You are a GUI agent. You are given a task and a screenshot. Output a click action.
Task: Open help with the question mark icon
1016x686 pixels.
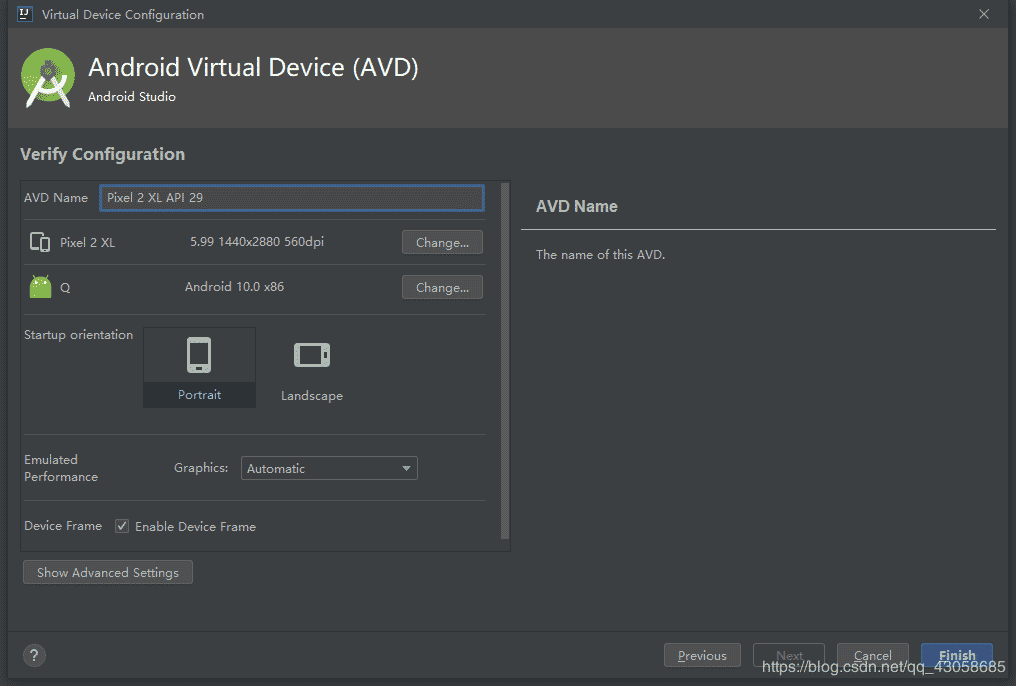coord(34,656)
